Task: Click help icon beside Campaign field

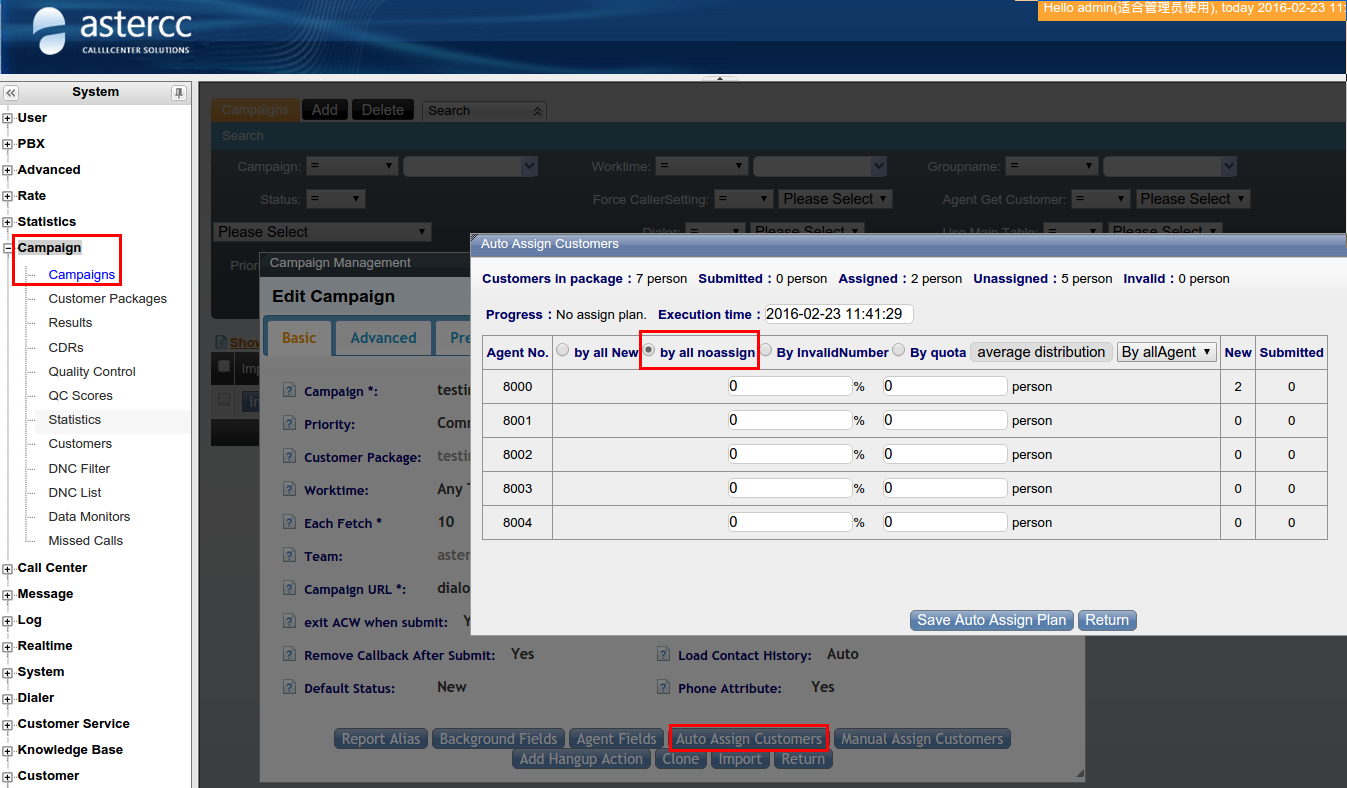Action: point(289,391)
